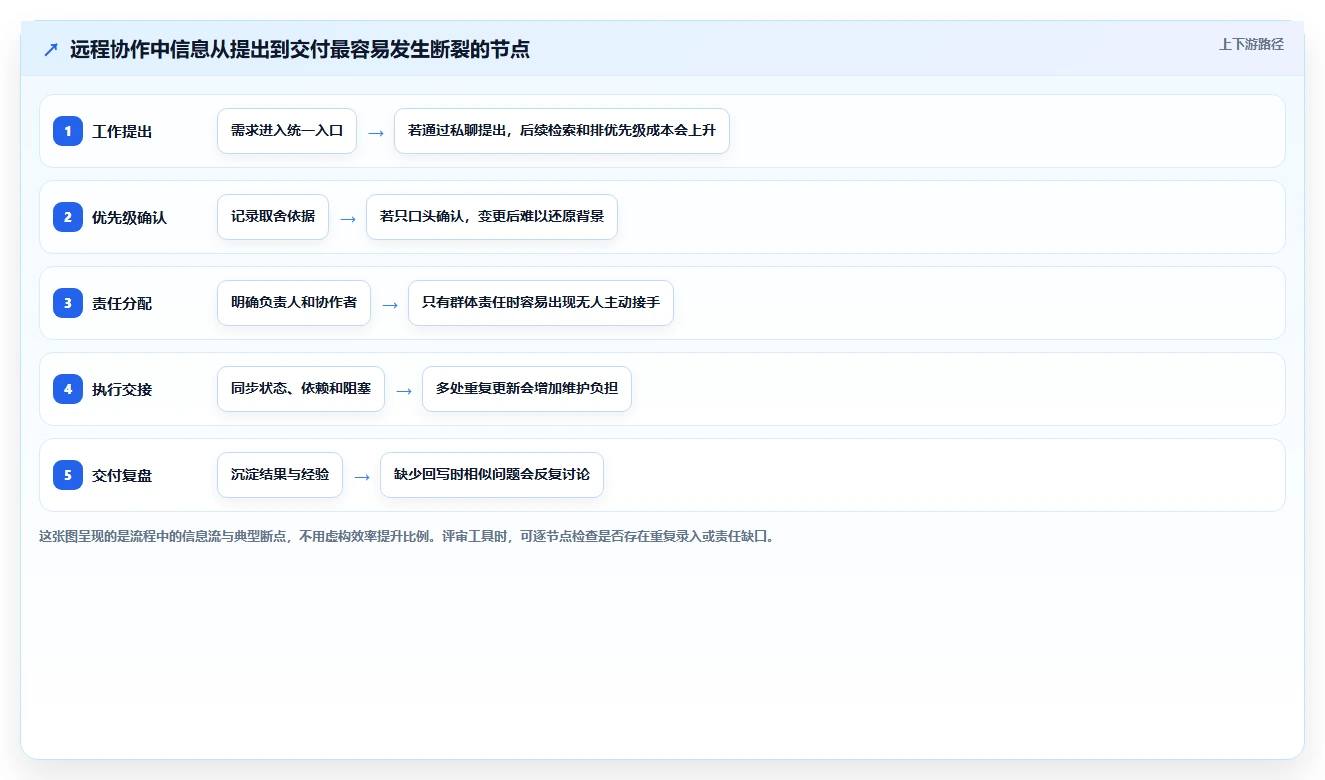Click the diagonal arrow icon beside the title
Image resolution: width=1325 pixels, height=780 pixels.
pyautogui.click(x=51, y=49)
